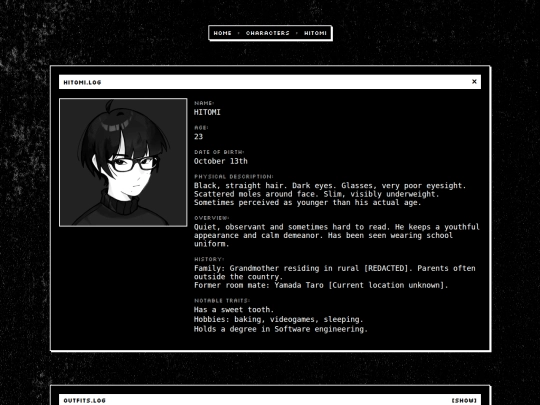Screen dimensions: 540x405
Task: Select the age value 23
Action: click(198, 137)
